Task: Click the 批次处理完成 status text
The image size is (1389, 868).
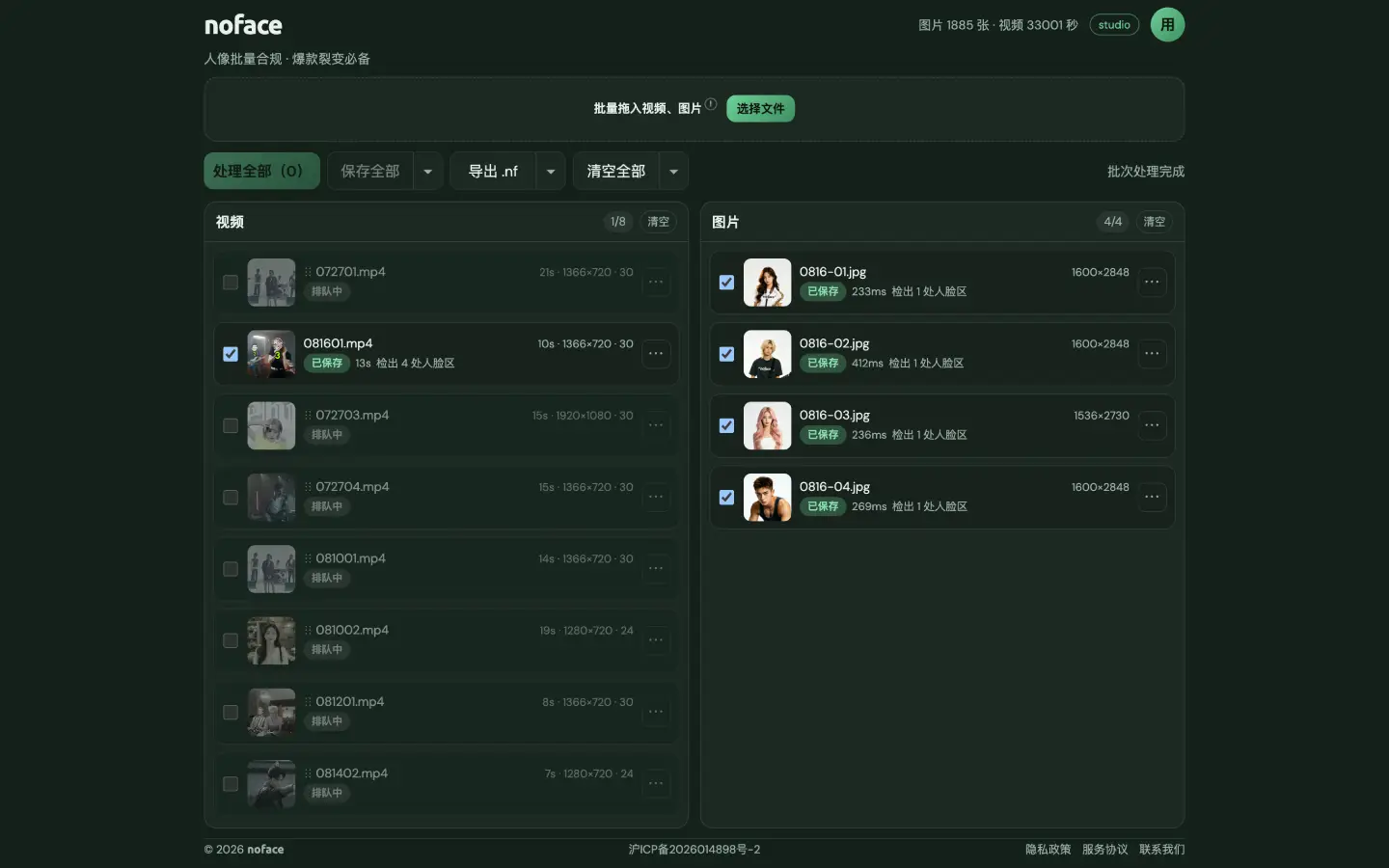Action: pyautogui.click(x=1146, y=172)
